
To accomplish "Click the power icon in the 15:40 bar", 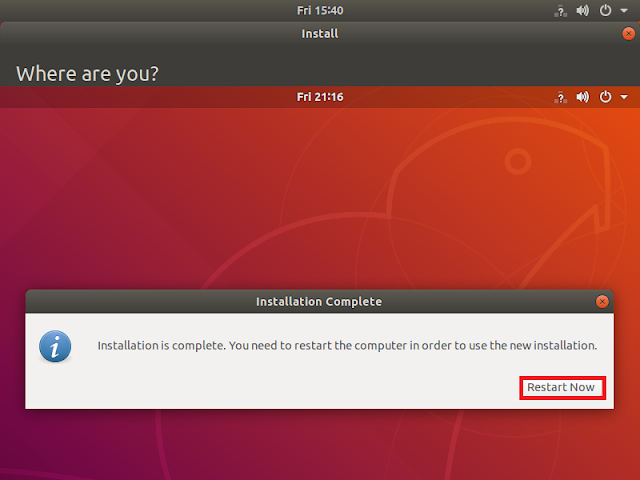I will [x=605, y=10].
